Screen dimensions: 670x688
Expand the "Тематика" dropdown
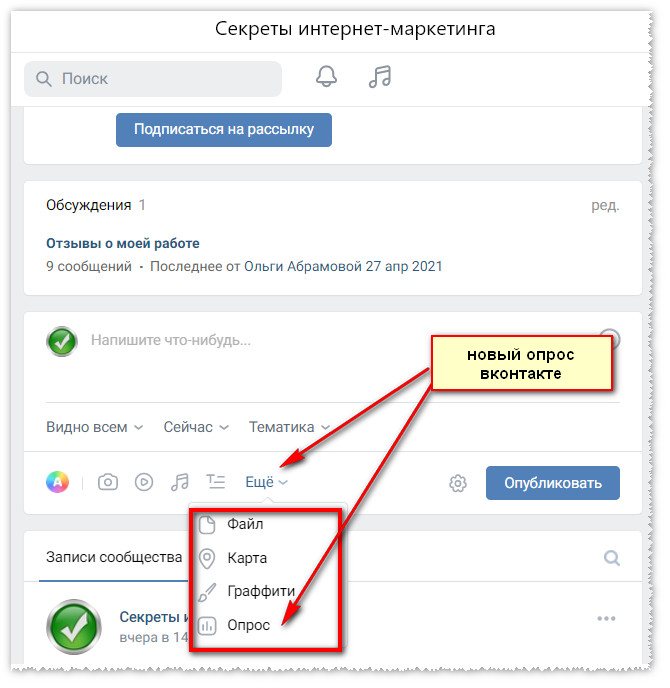click(290, 428)
